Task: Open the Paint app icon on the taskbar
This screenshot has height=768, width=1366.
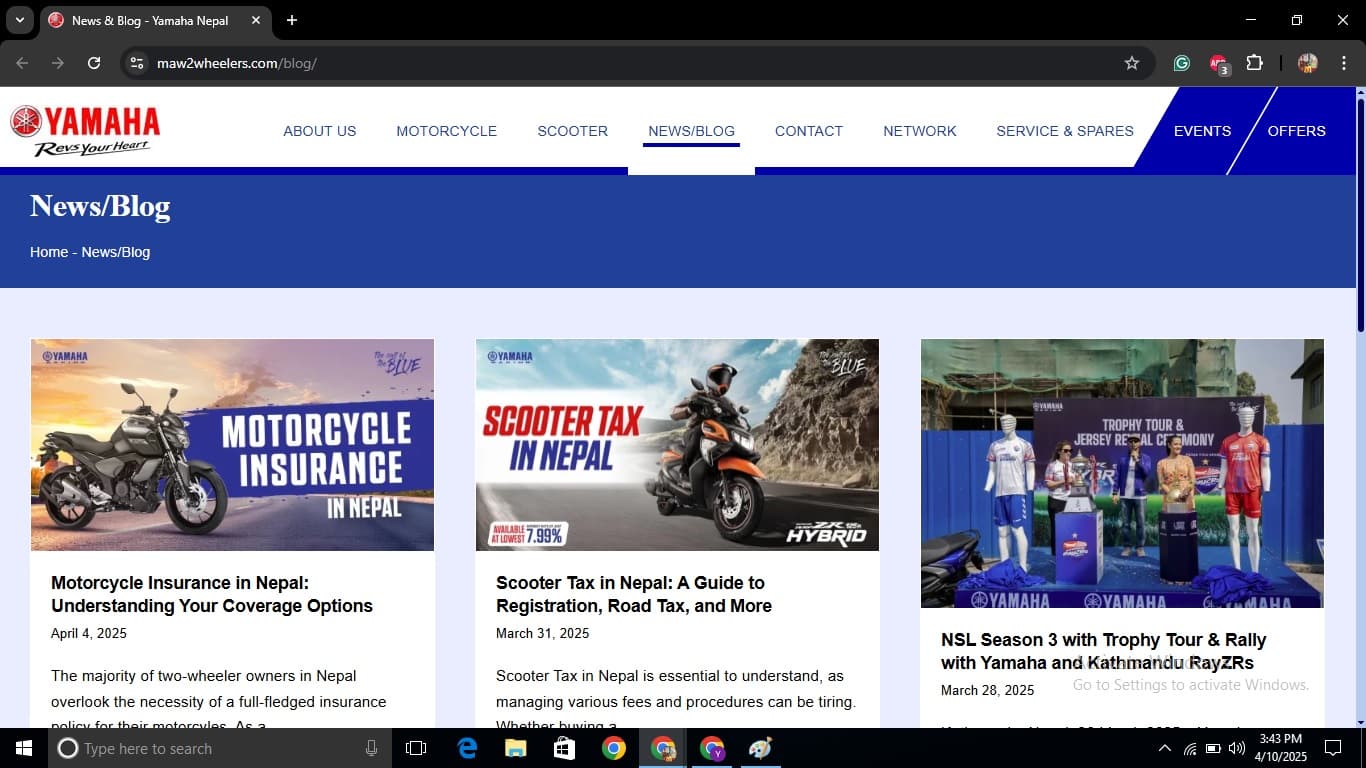Action: pos(761,748)
